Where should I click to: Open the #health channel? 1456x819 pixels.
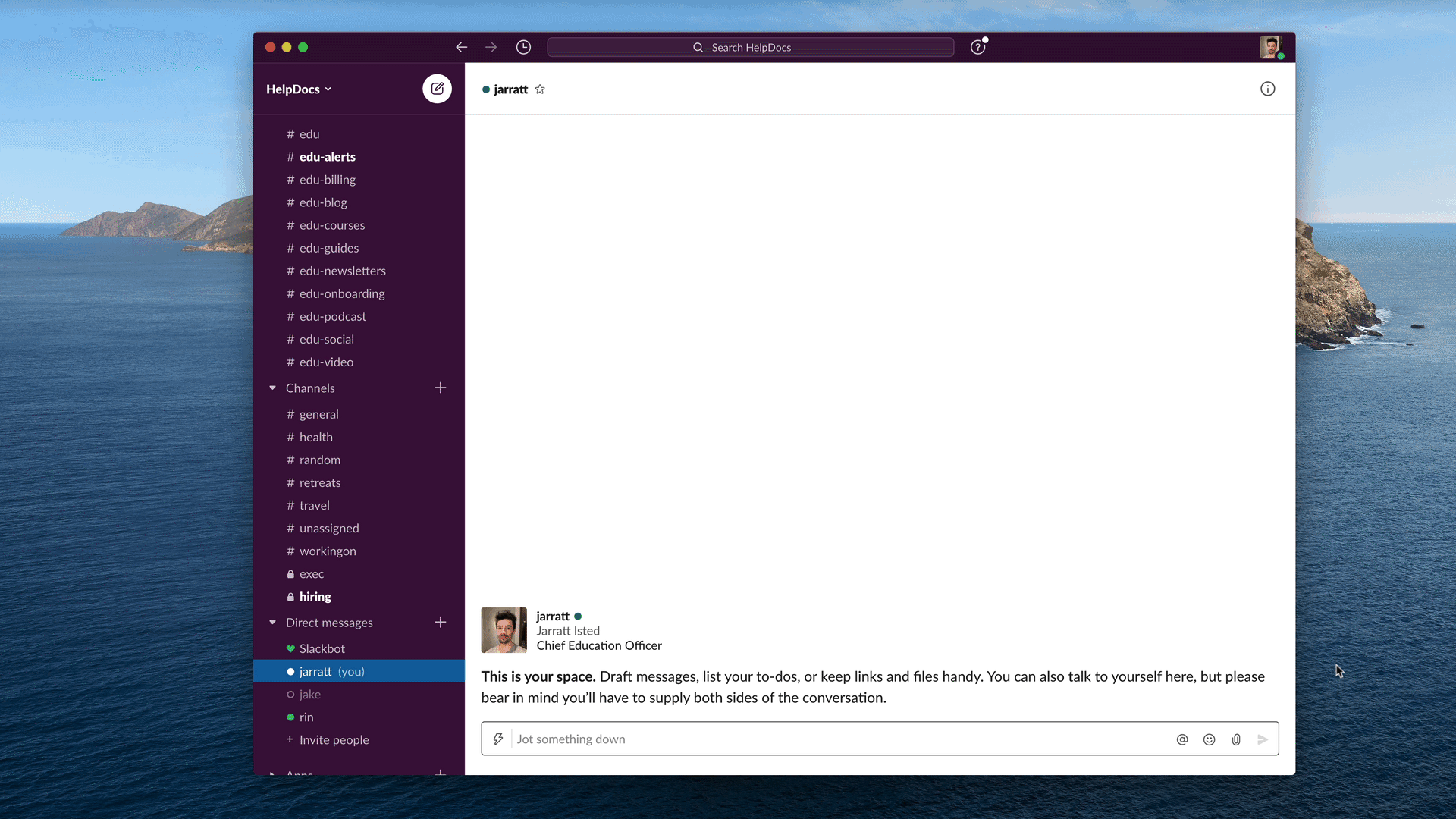(x=359, y=436)
